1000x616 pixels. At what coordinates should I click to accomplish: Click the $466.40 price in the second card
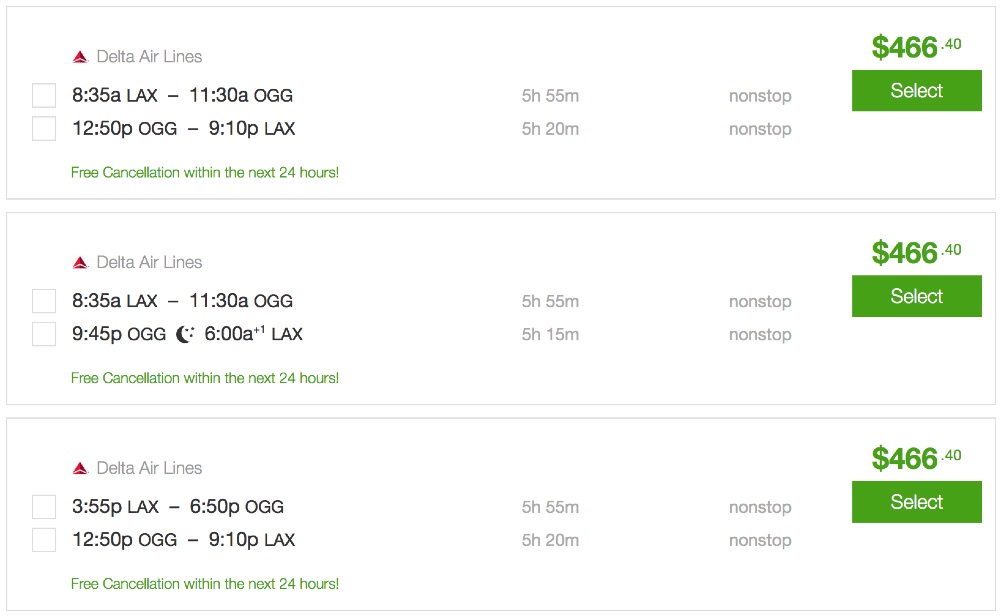click(915, 252)
